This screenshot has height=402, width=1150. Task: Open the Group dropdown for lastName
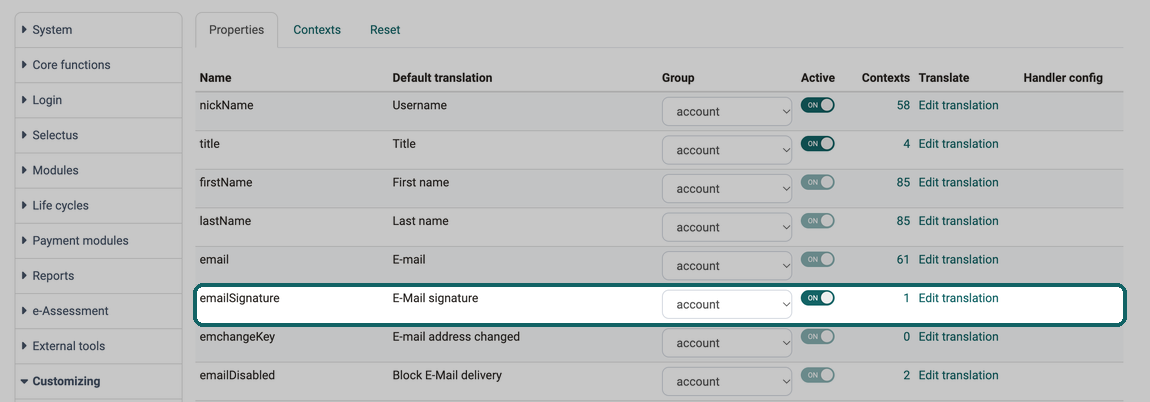pyautogui.click(x=727, y=227)
